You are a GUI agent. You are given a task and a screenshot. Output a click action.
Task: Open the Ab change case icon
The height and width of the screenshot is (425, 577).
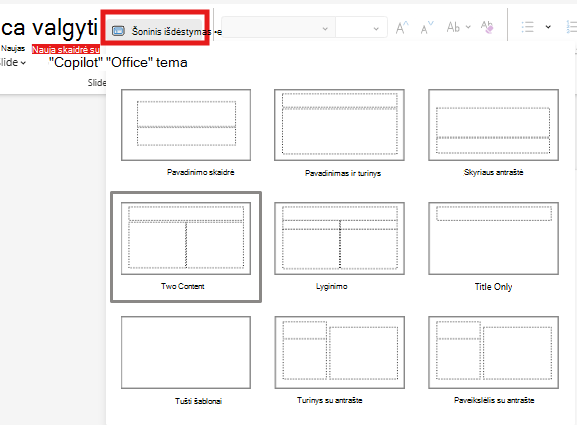tap(458, 27)
